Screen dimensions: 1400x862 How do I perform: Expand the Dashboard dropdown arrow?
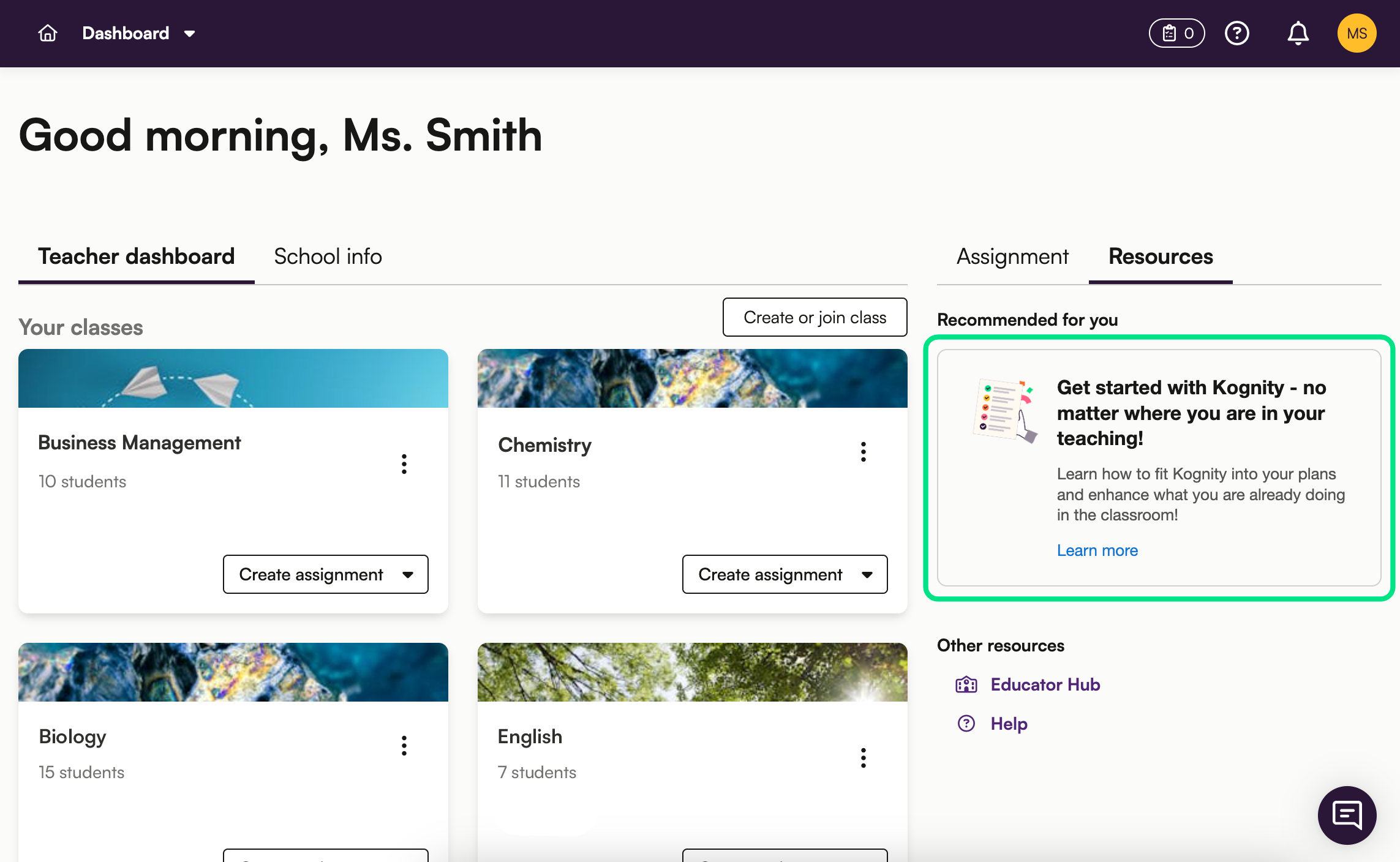click(190, 34)
